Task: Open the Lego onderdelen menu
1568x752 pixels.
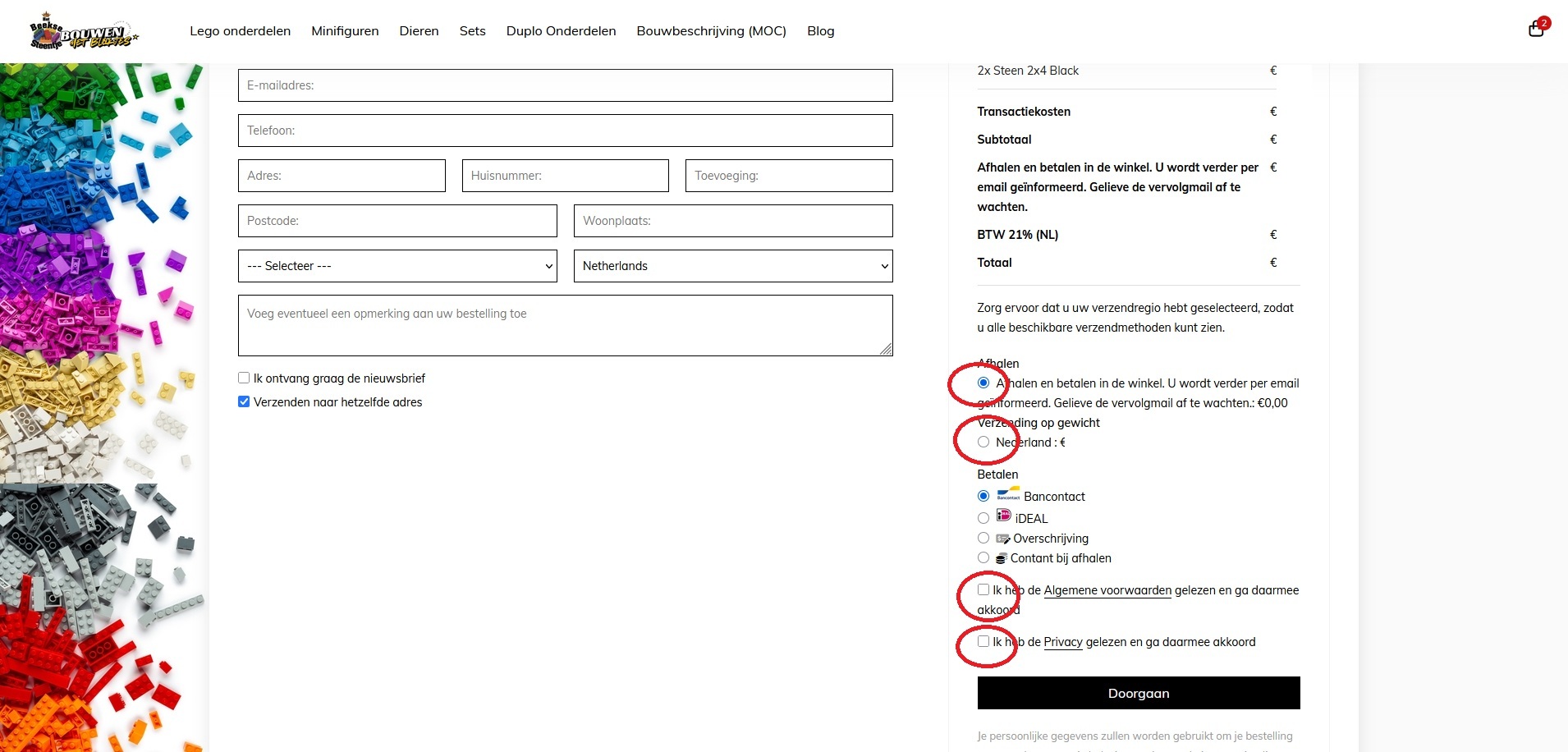Action: (240, 31)
